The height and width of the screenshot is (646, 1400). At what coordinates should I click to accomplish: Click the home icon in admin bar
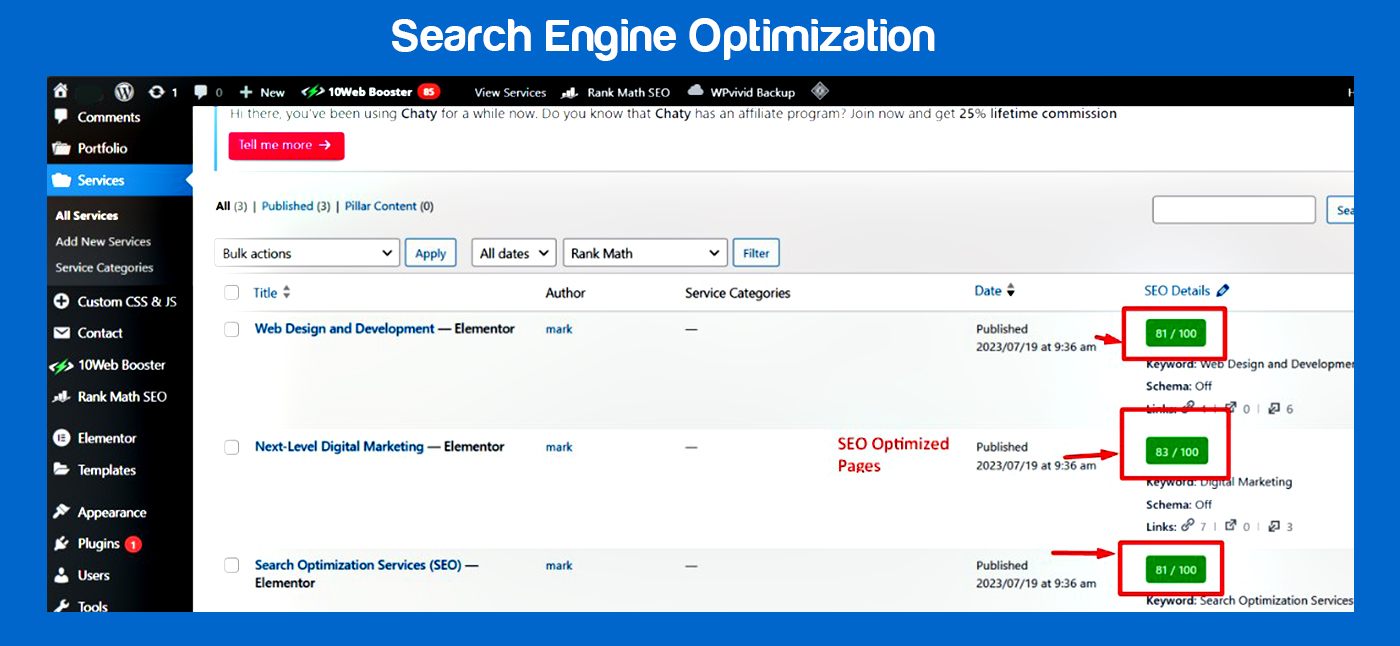tap(61, 91)
